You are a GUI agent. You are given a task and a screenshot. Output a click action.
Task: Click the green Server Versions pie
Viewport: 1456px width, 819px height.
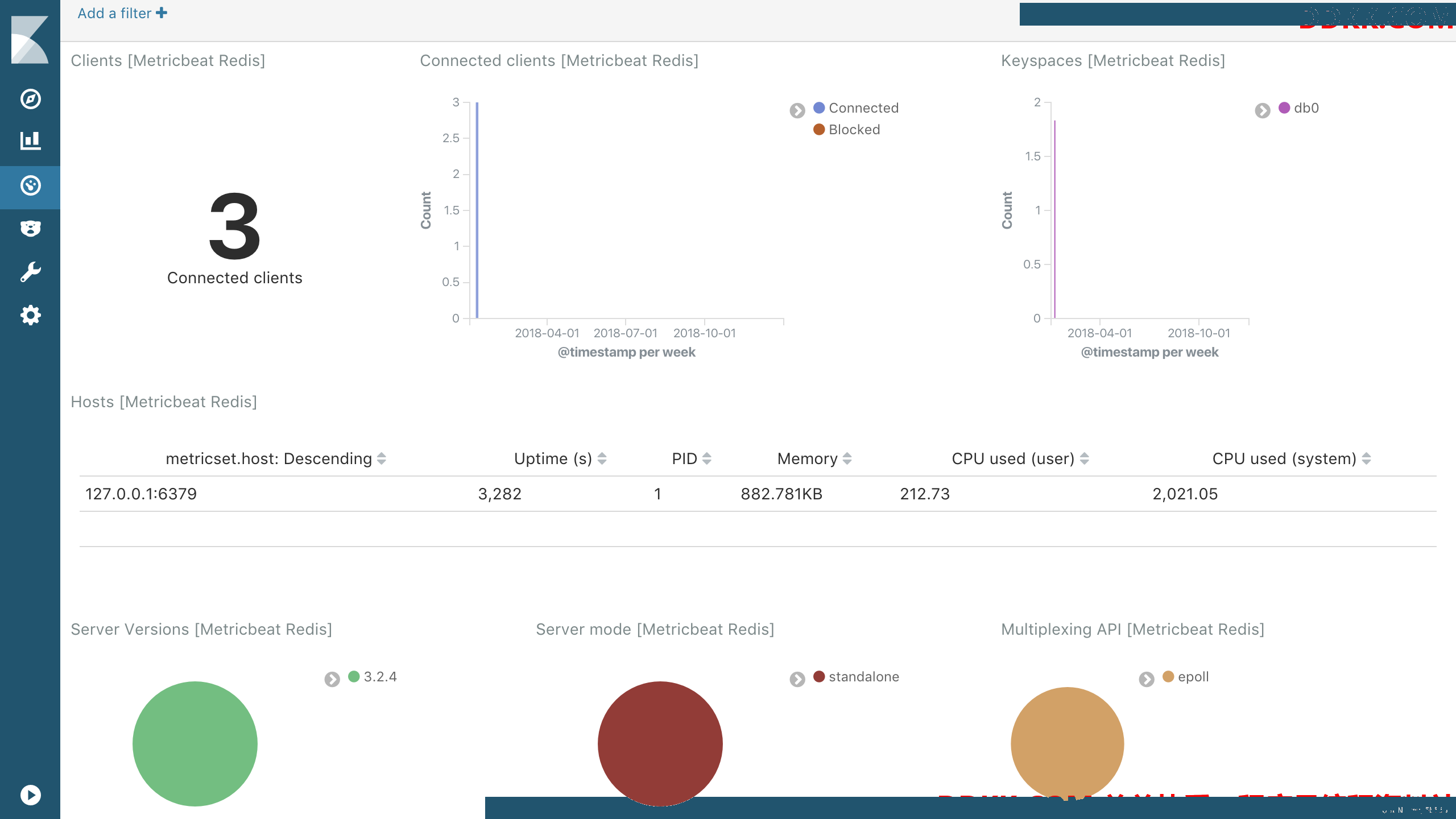point(195,743)
